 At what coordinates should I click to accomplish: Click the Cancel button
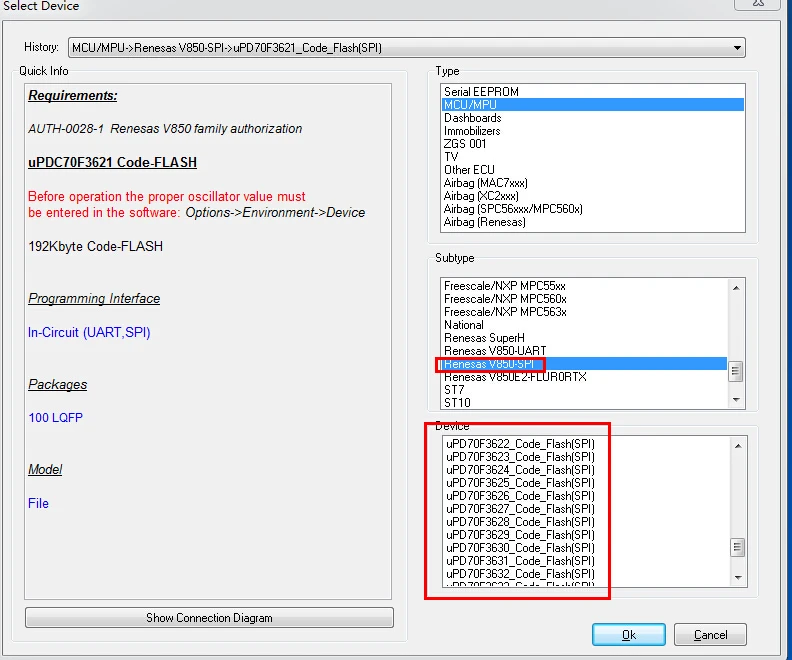tap(710, 634)
